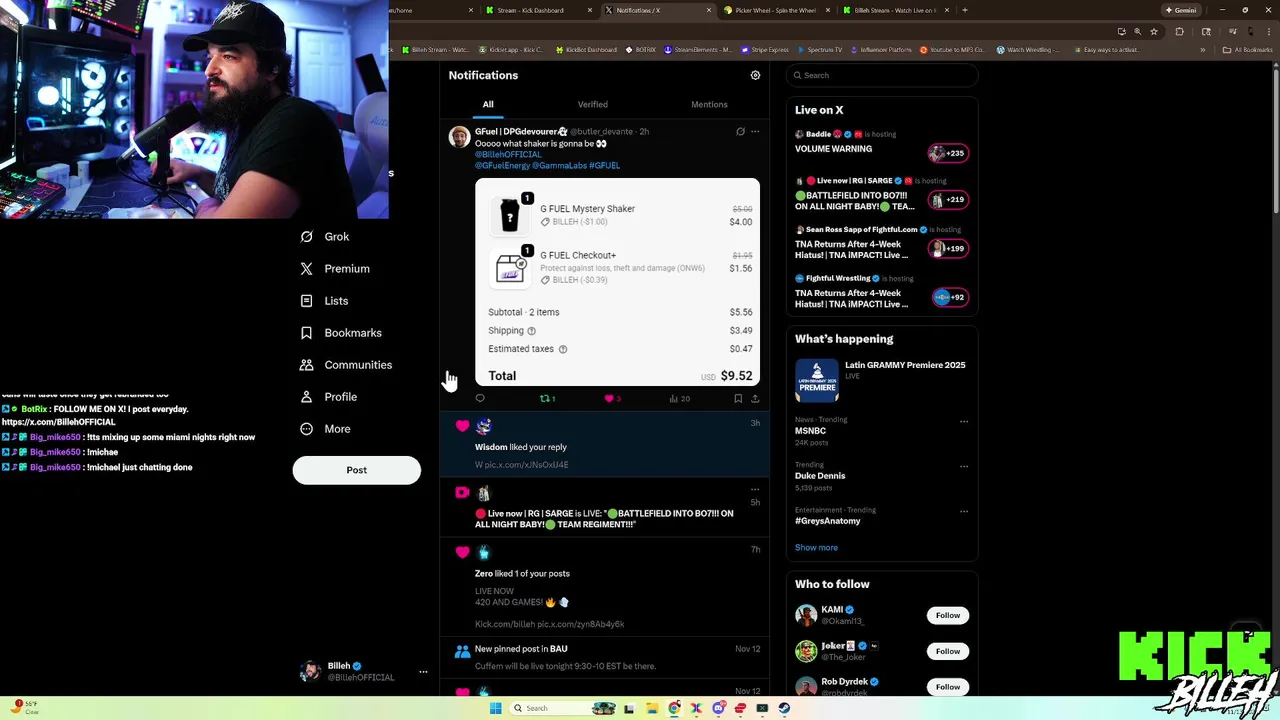
Task: Open the #GFUEL hashtag link
Action: point(604,165)
